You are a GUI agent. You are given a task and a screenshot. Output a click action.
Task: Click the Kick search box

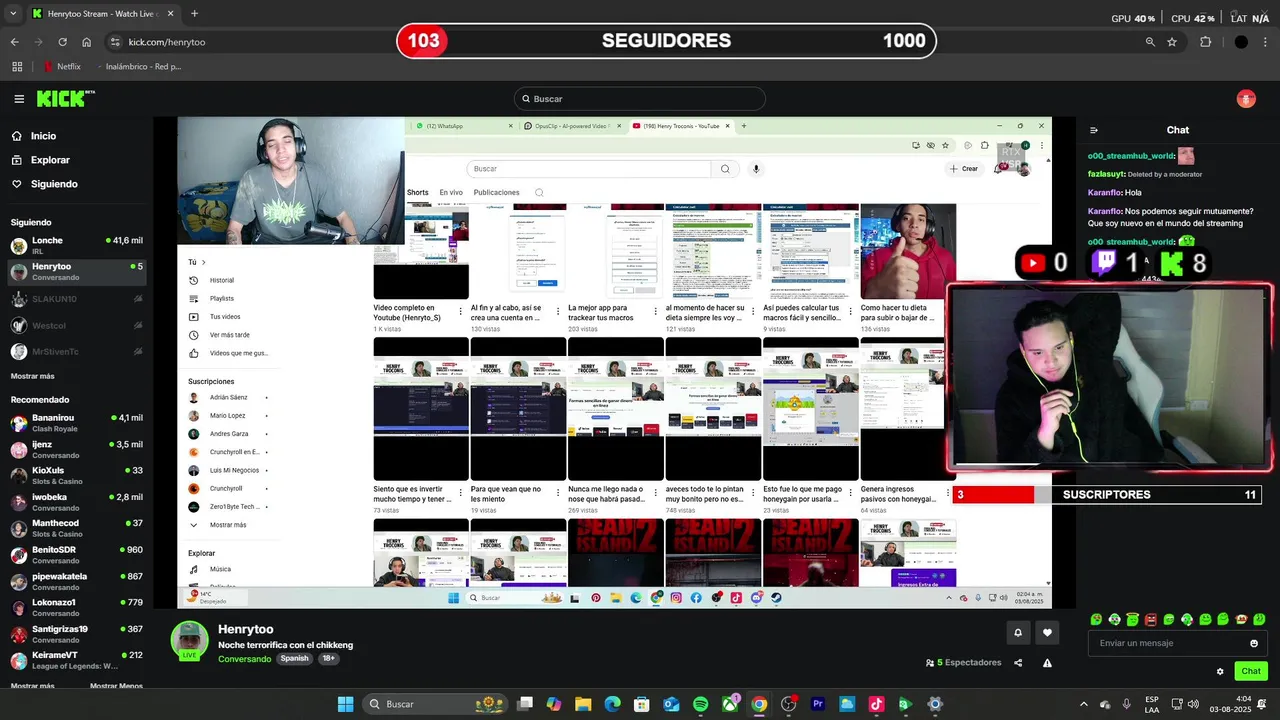[640, 99]
